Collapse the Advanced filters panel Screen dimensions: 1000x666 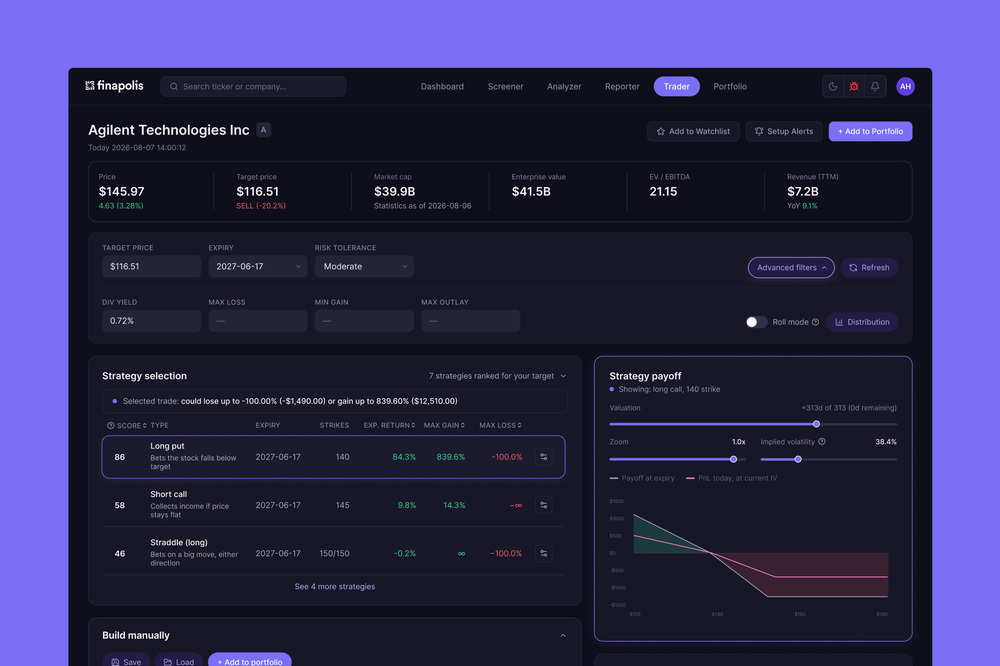coord(791,268)
